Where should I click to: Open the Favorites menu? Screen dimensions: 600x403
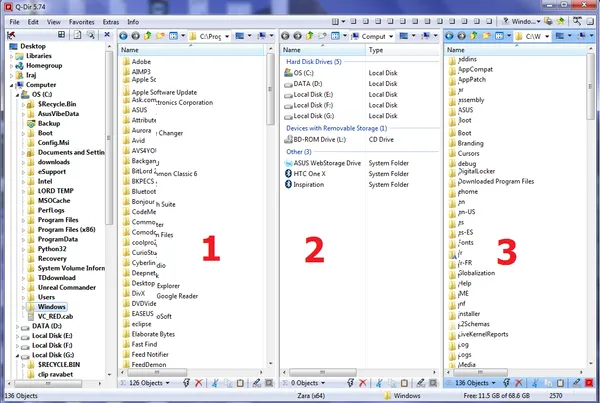pos(82,22)
